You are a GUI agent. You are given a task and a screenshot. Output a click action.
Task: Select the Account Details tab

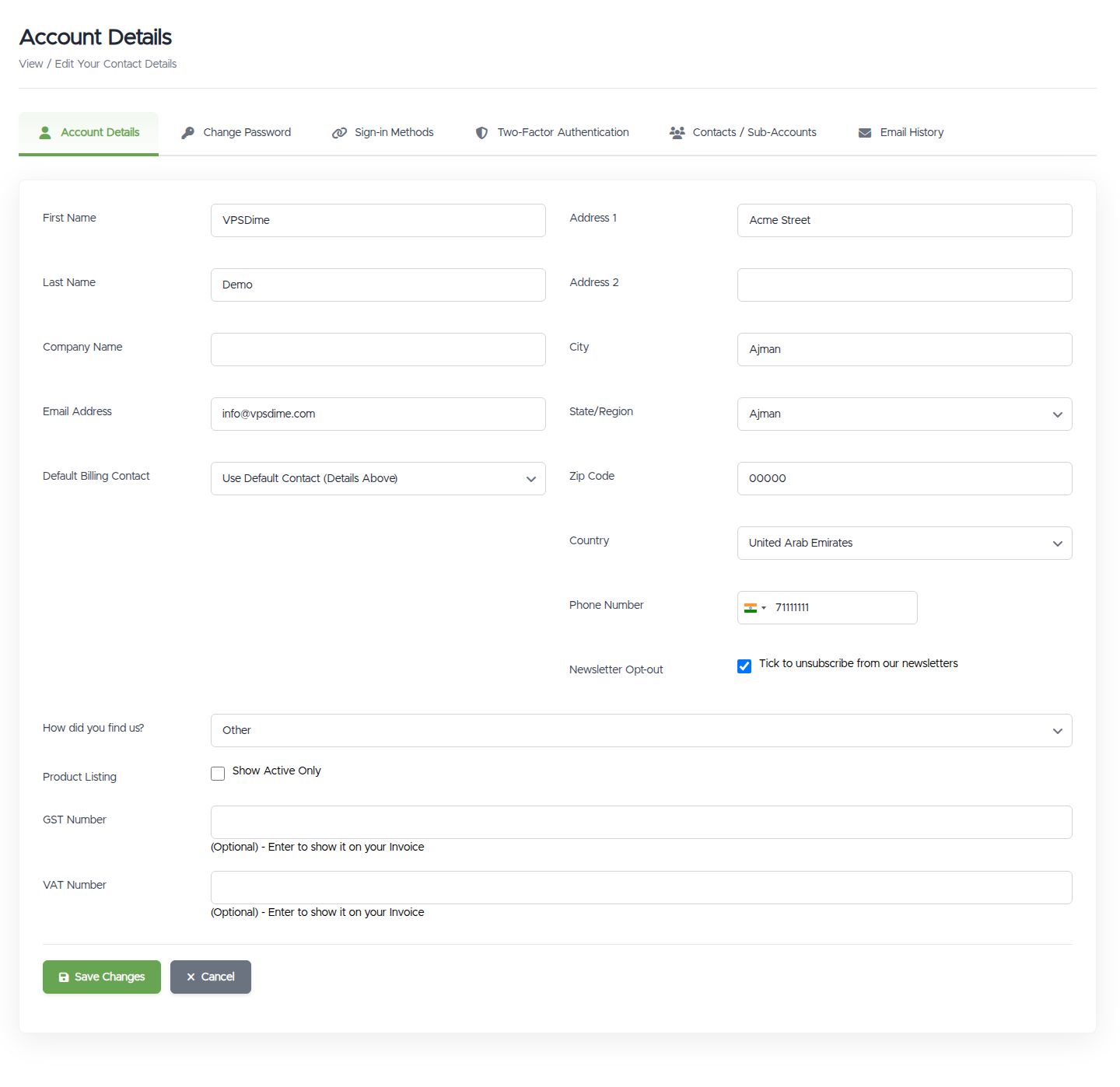[89, 133]
